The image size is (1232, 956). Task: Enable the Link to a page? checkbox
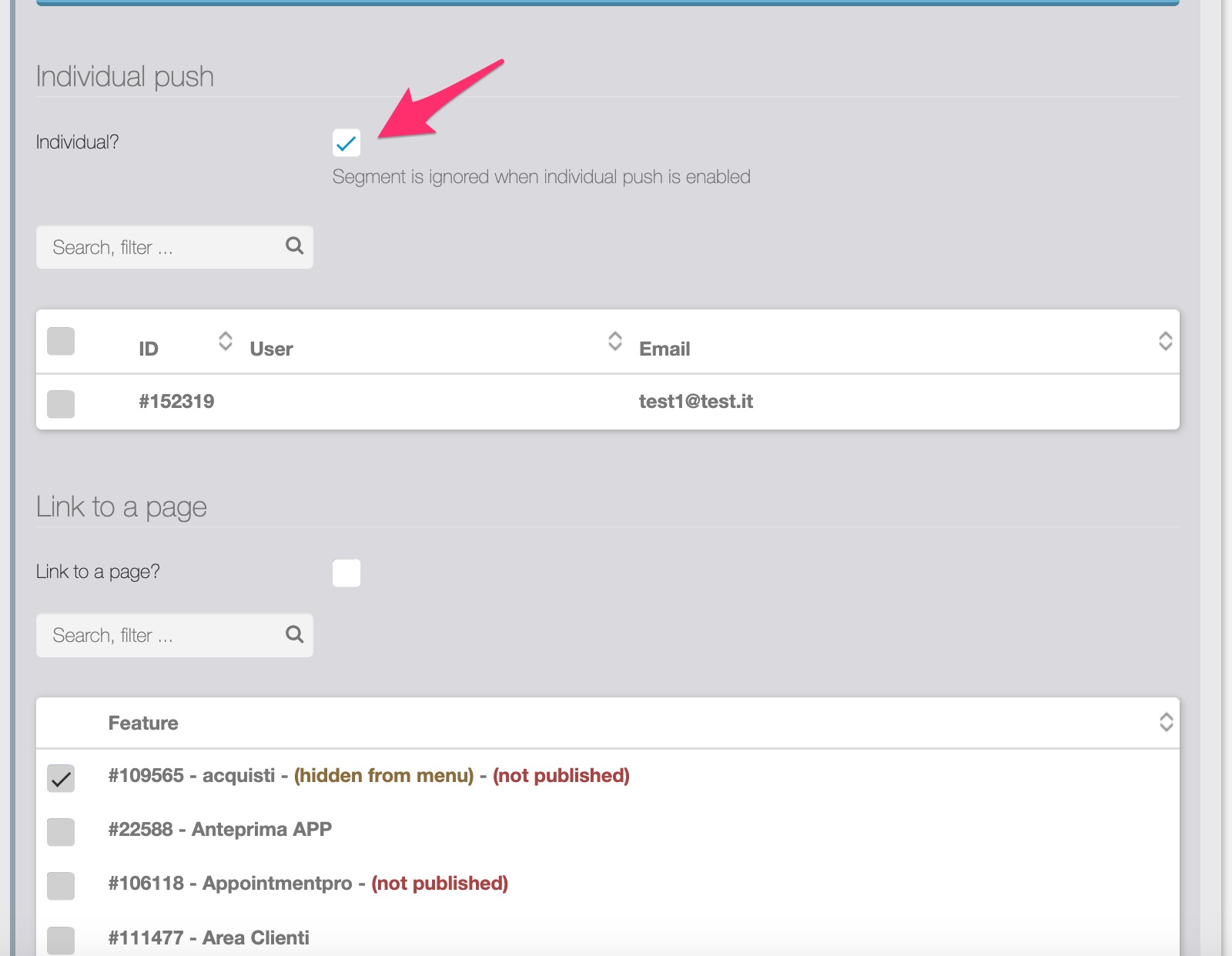point(346,573)
